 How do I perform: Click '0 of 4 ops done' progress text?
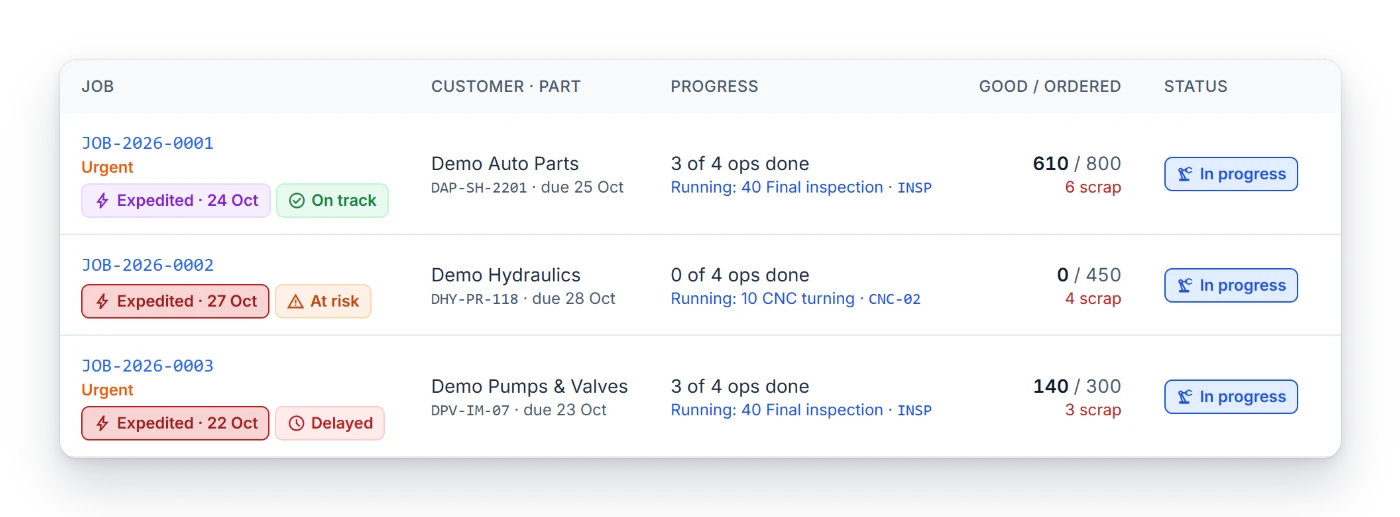point(740,275)
